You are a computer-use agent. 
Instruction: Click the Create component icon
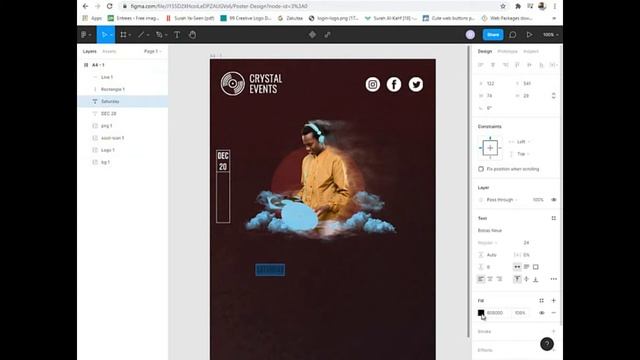pos(312,35)
